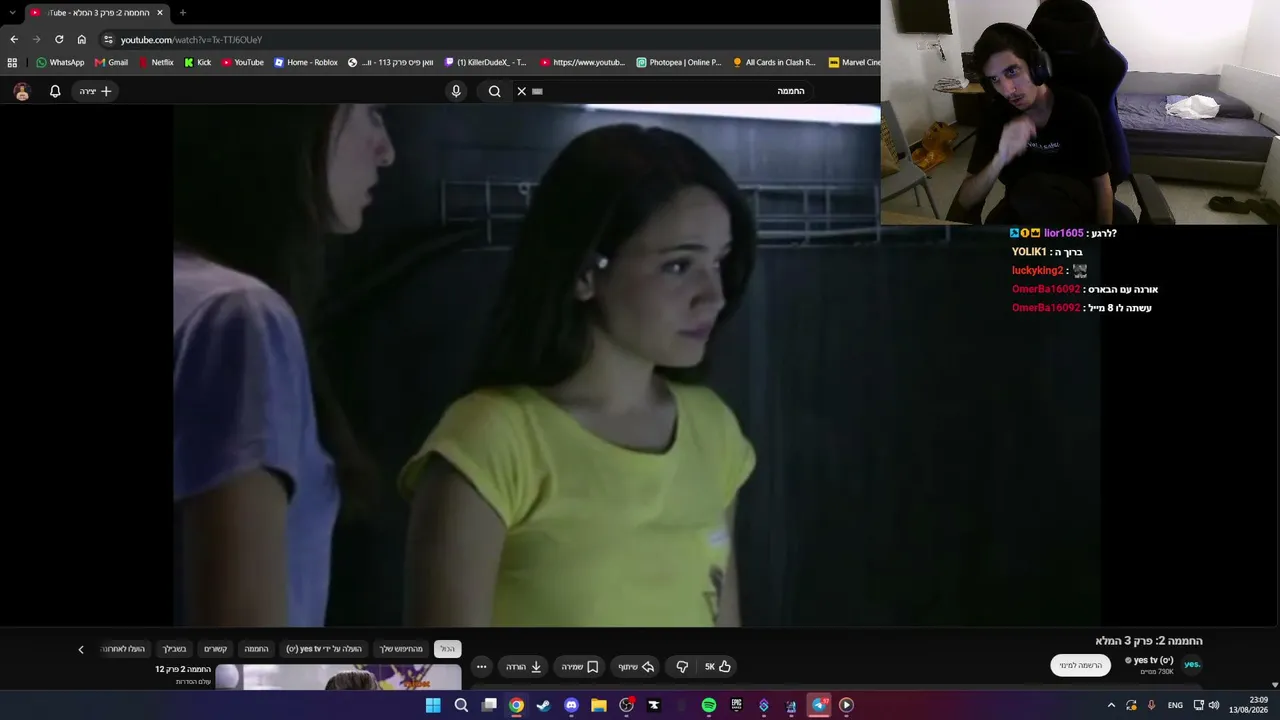This screenshot has height=720, width=1280.
Task: Open the YouTube account avatar menu
Action: coord(22,91)
